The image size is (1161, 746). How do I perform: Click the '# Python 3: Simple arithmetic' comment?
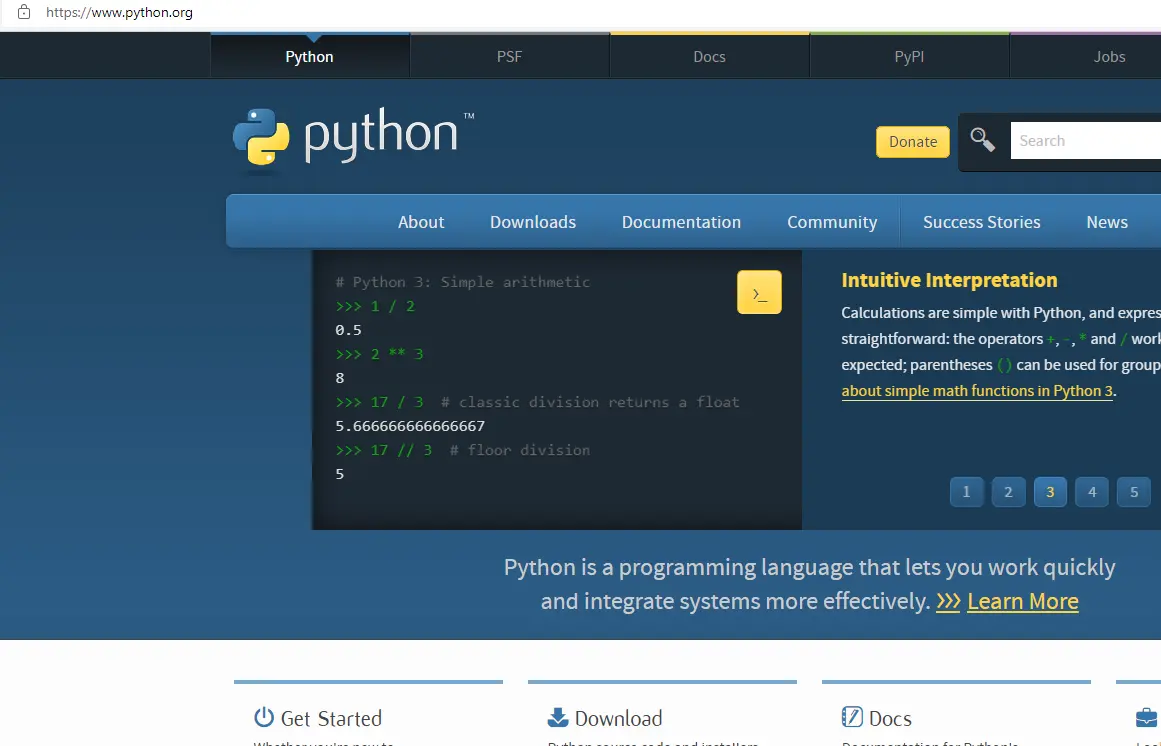[463, 282]
